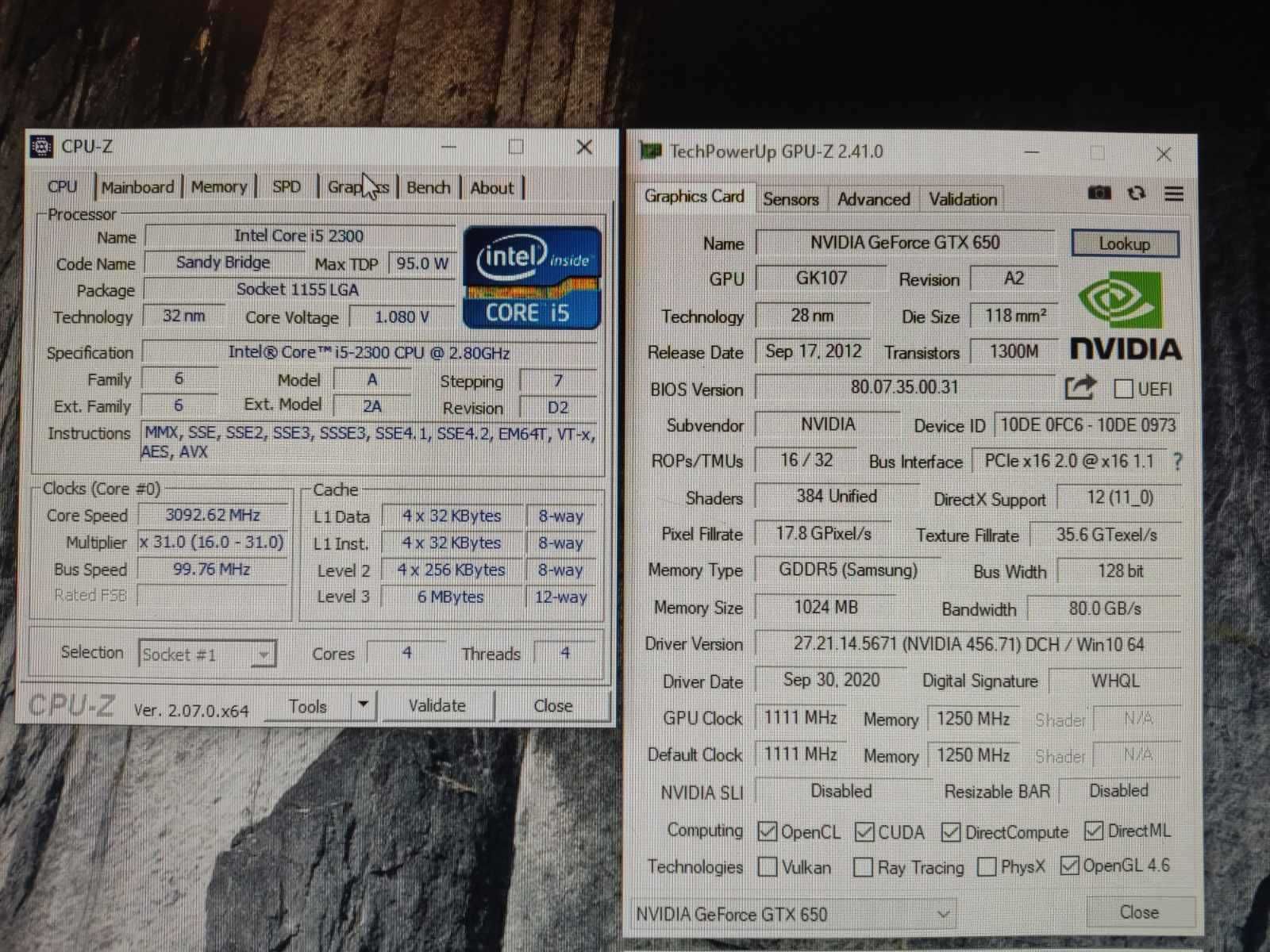Click the Device ID value field
The height and width of the screenshot is (952, 1270).
[x=1087, y=424]
